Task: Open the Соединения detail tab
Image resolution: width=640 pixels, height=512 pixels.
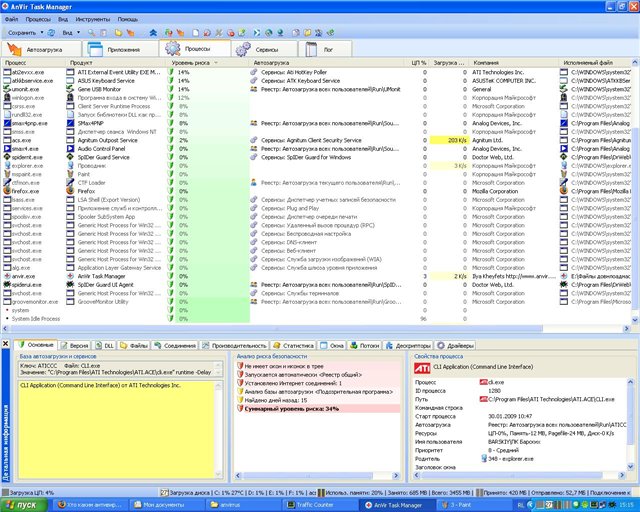Action: pos(175,345)
